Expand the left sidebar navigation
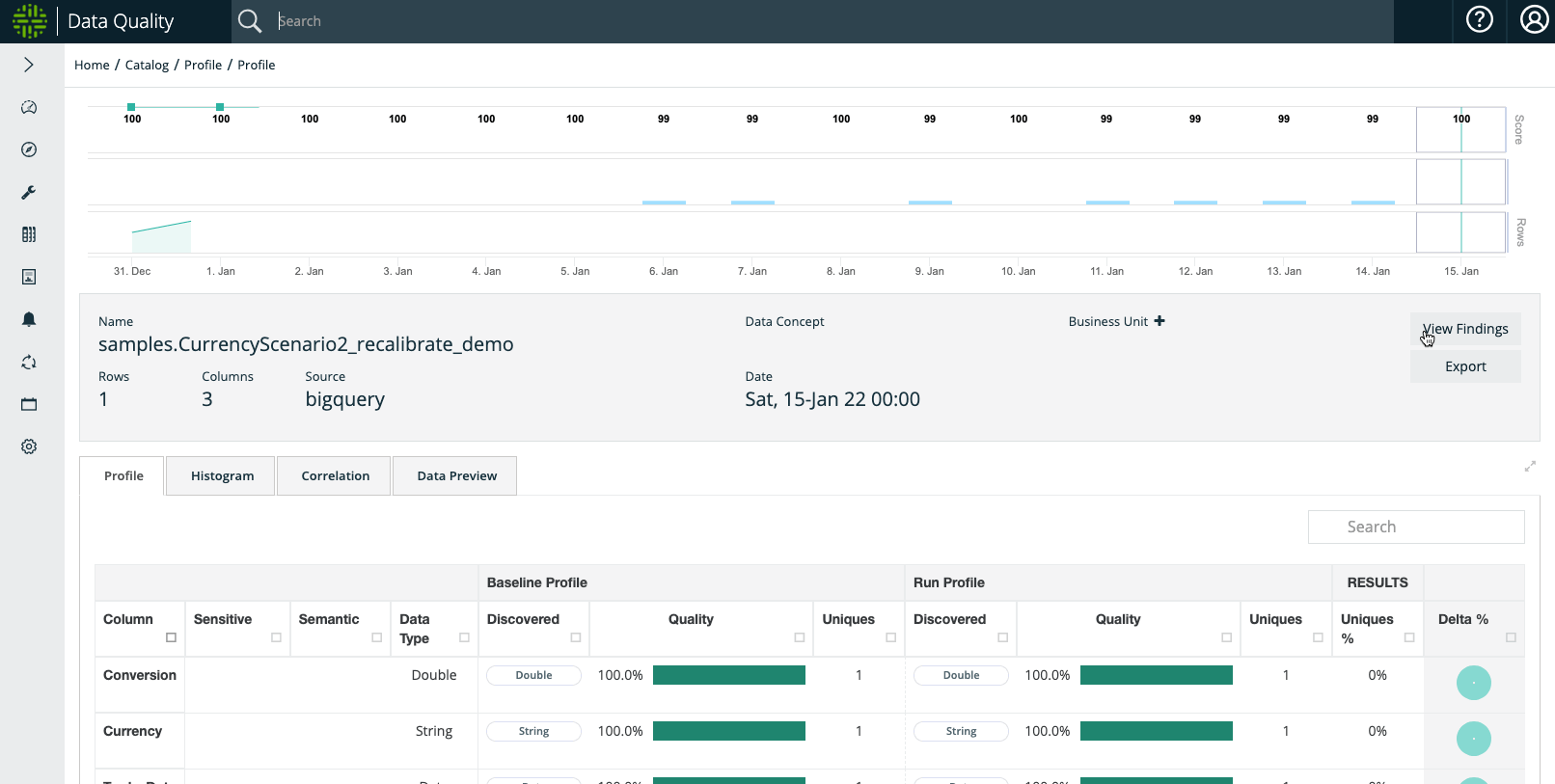Viewport: 1555px width, 784px height. (29, 65)
